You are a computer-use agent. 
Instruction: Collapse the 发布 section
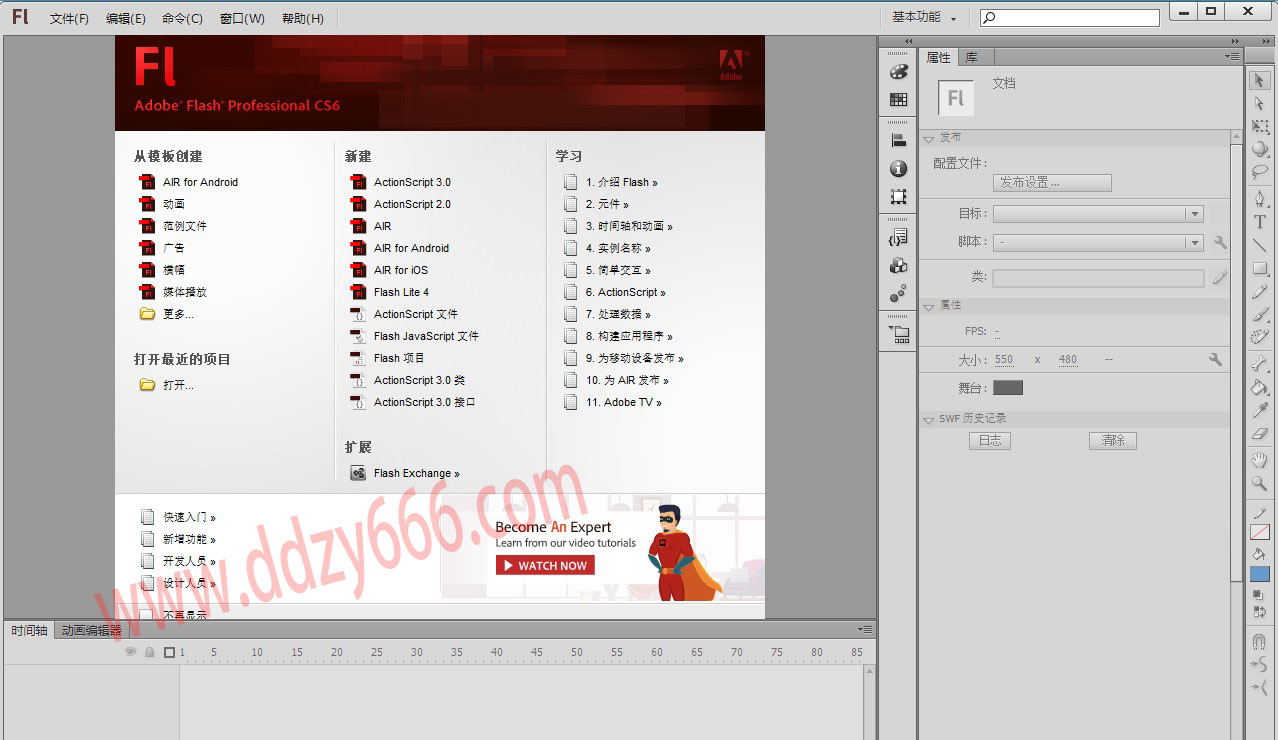pyautogui.click(x=929, y=138)
